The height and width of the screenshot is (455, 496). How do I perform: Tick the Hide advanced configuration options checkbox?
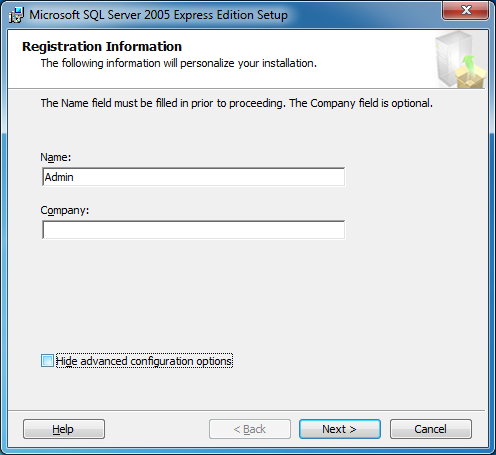[x=47, y=361]
